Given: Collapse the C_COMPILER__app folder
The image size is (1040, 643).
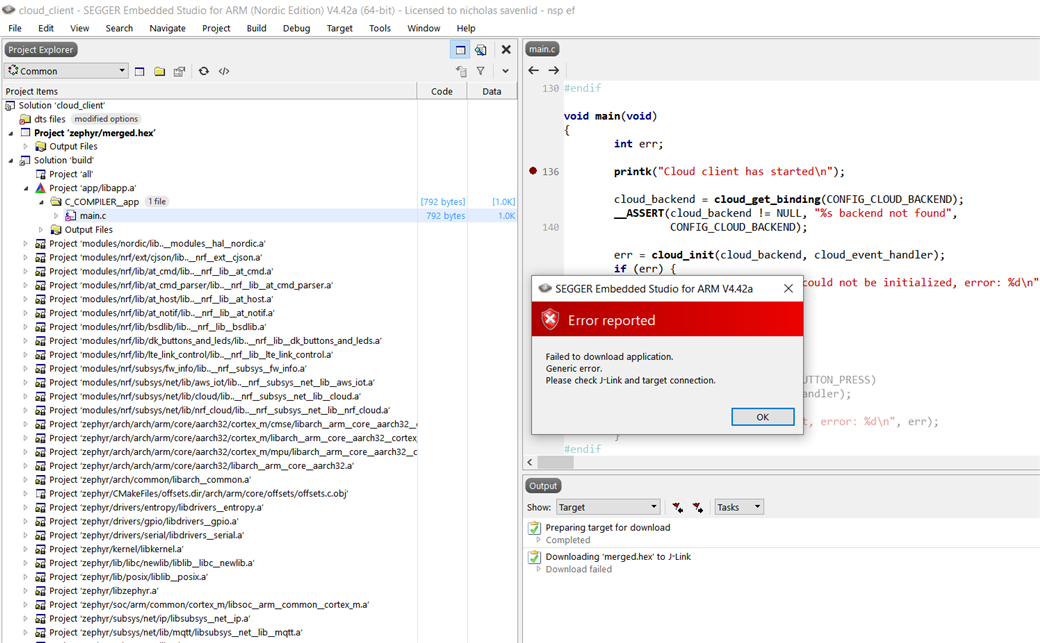Looking at the screenshot, I should (41, 202).
